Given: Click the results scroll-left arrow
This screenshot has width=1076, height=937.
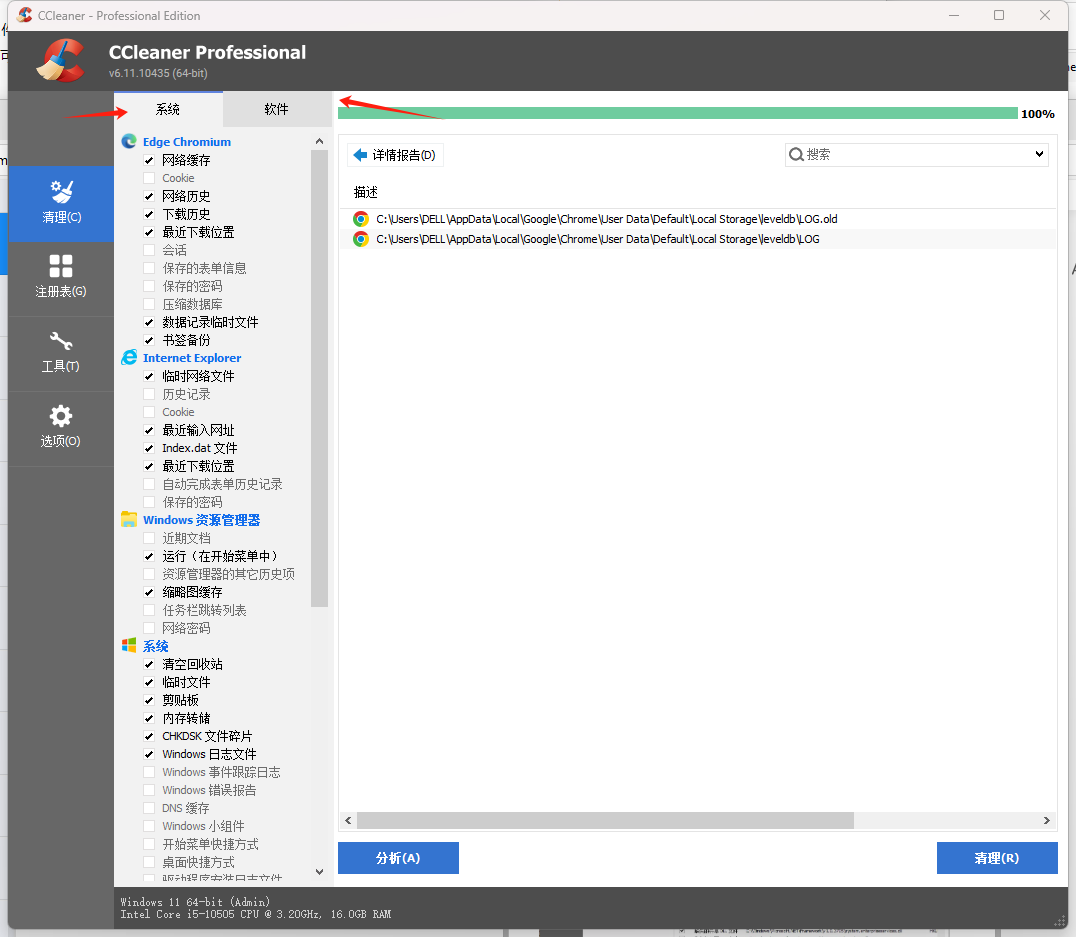Looking at the screenshot, I should click(x=348, y=820).
